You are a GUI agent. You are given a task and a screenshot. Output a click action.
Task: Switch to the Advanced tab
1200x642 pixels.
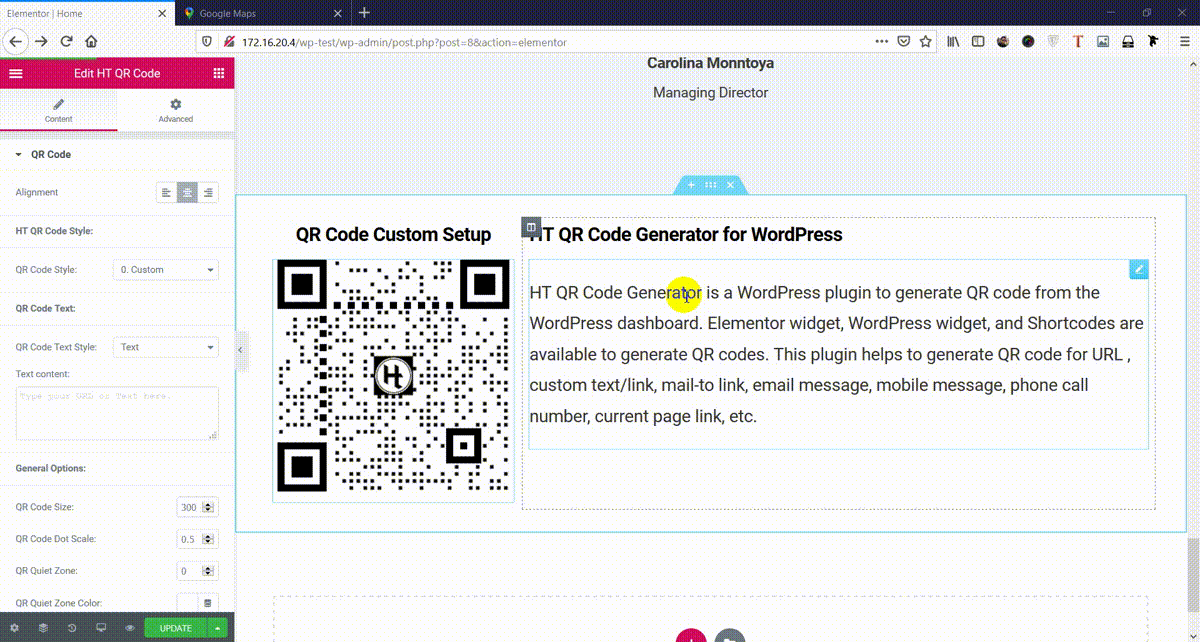coord(176,110)
